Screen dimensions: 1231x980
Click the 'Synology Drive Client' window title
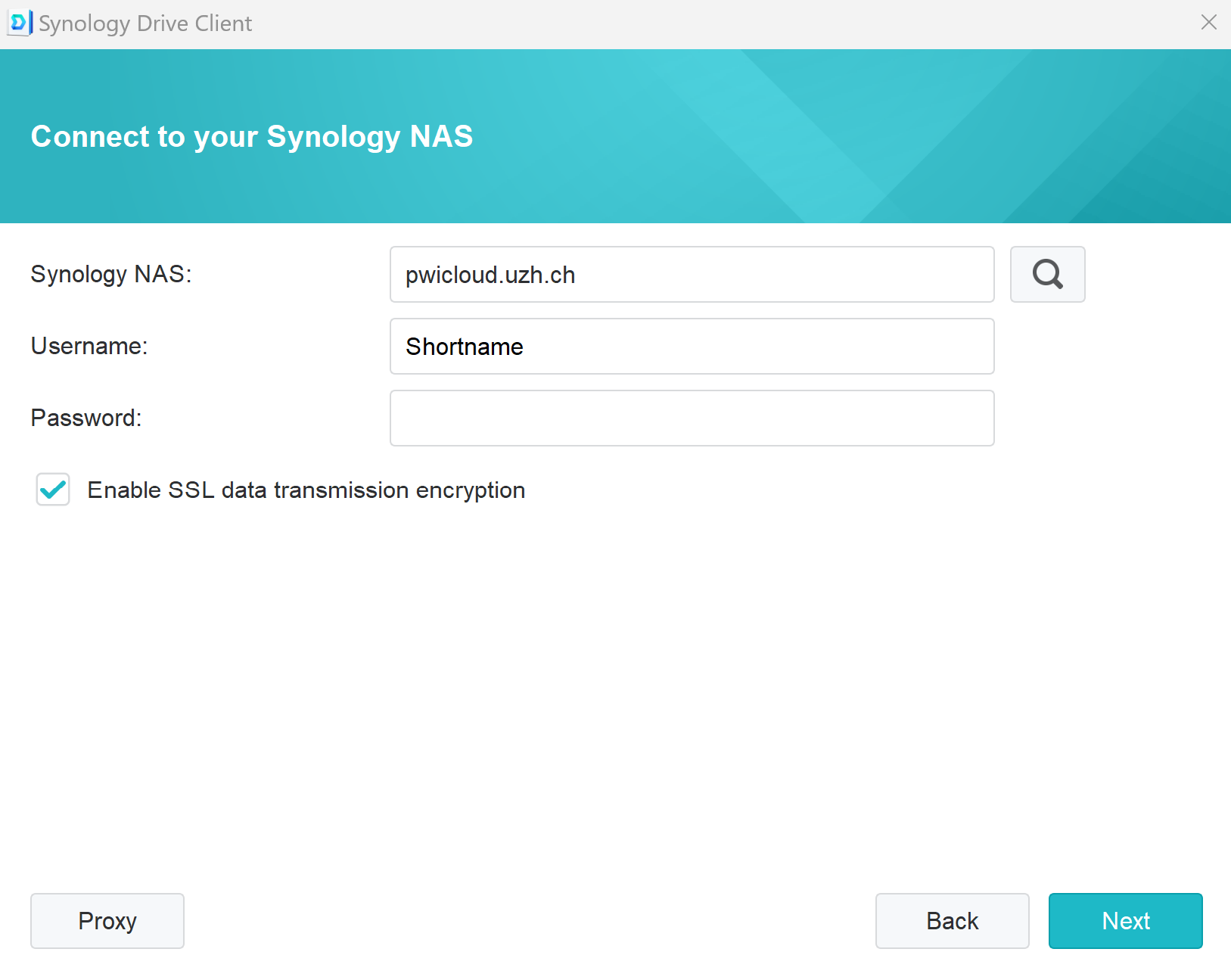pyautogui.click(x=145, y=23)
